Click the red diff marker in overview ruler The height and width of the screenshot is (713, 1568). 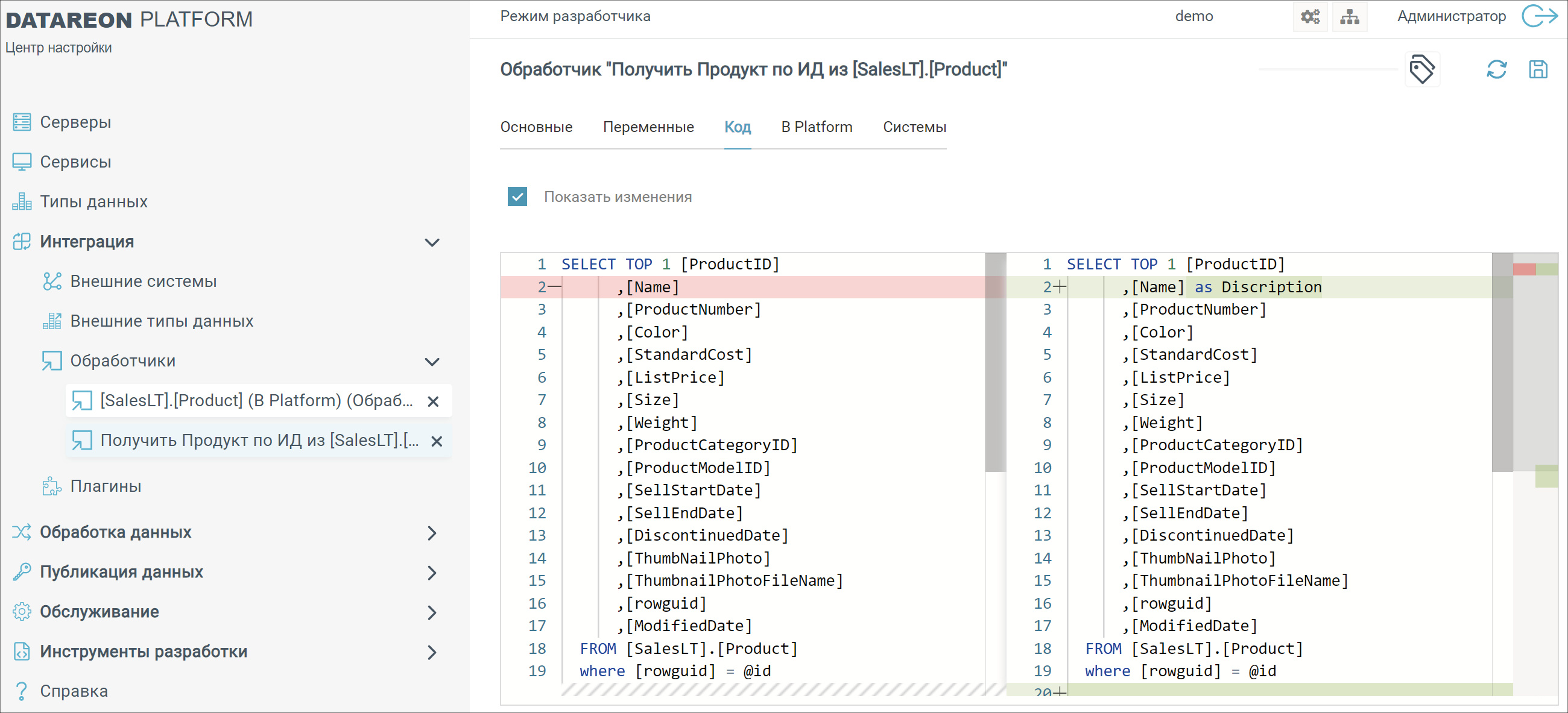pyautogui.click(x=1523, y=269)
